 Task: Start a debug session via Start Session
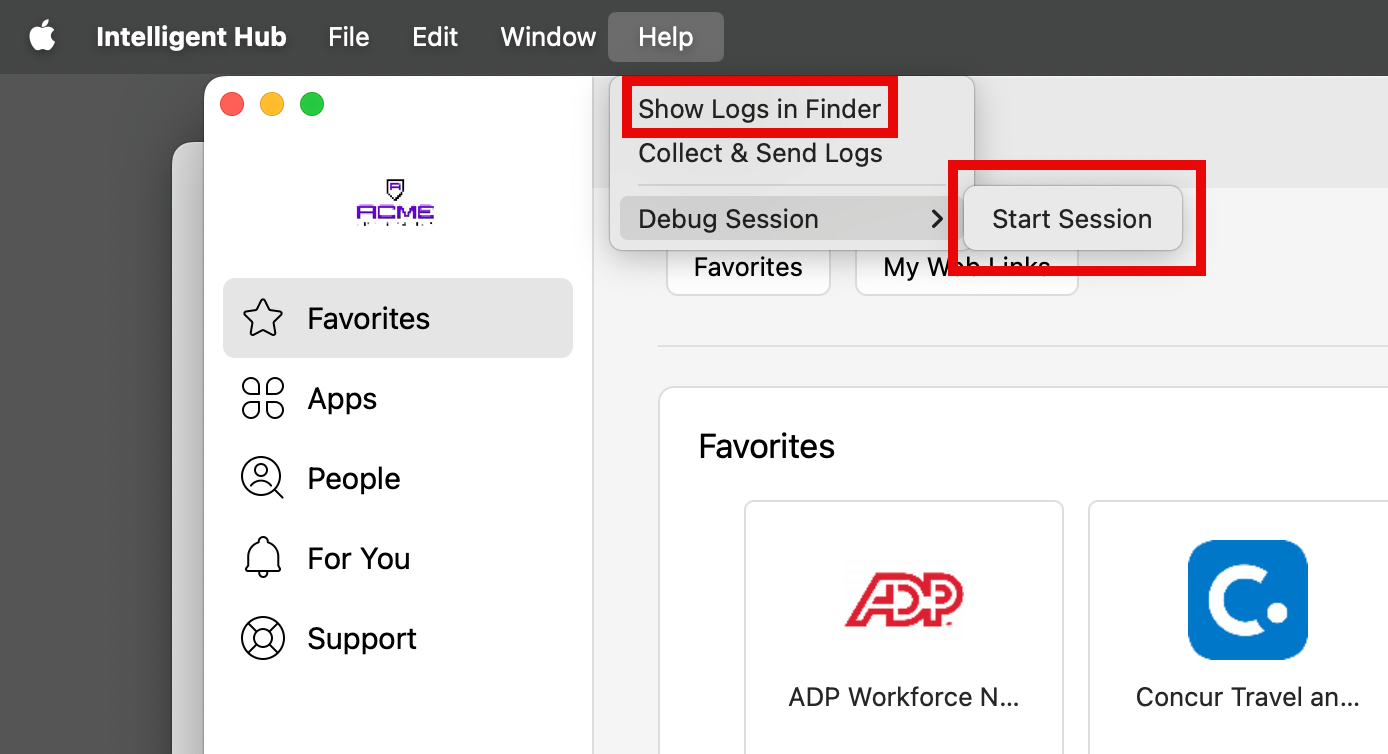coord(1071,218)
